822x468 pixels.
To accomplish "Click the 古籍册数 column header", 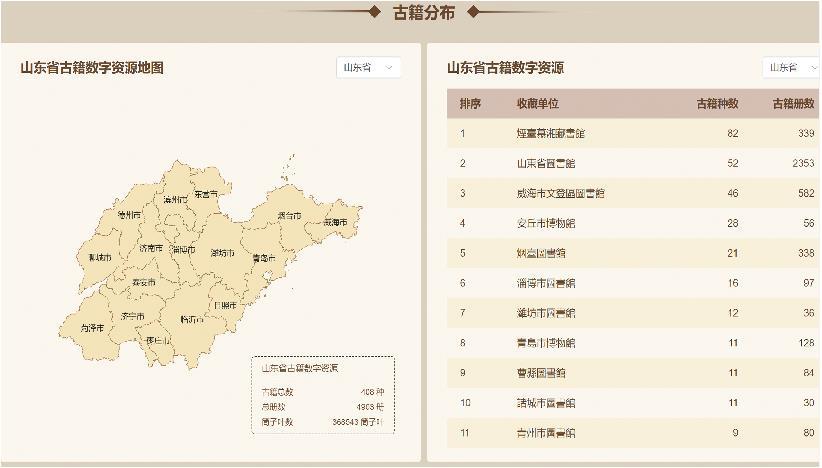I will point(793,104).
